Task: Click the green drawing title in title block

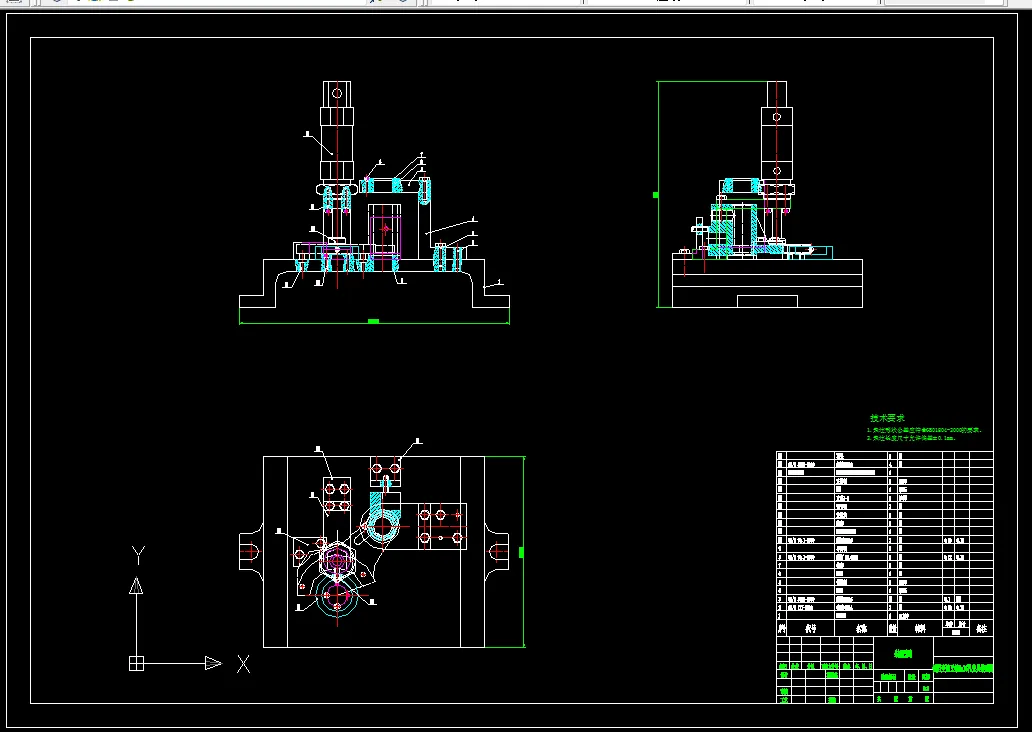Action: [x=902, y=653]
